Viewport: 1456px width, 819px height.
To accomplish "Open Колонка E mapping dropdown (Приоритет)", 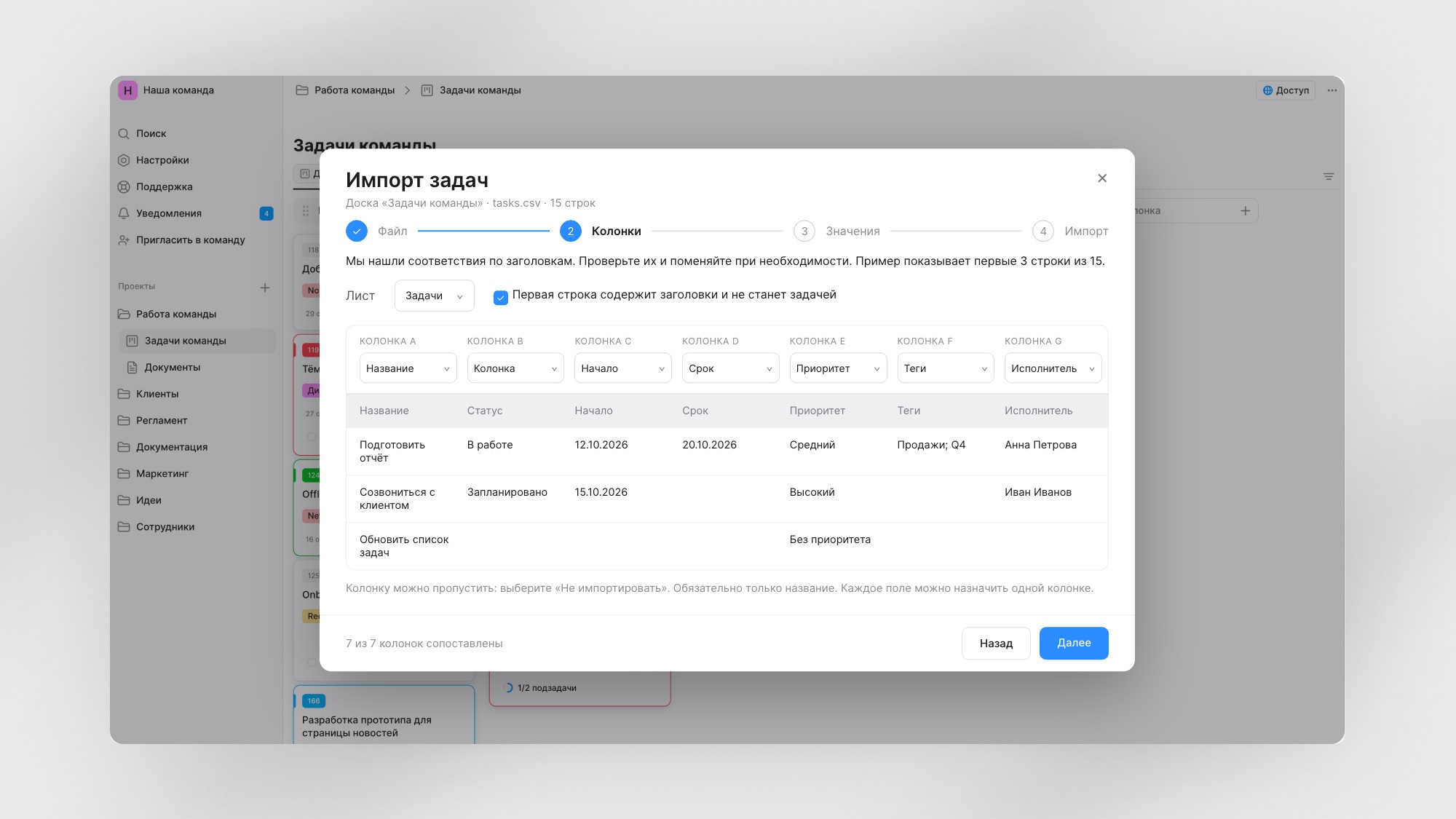I will [838, 368].
